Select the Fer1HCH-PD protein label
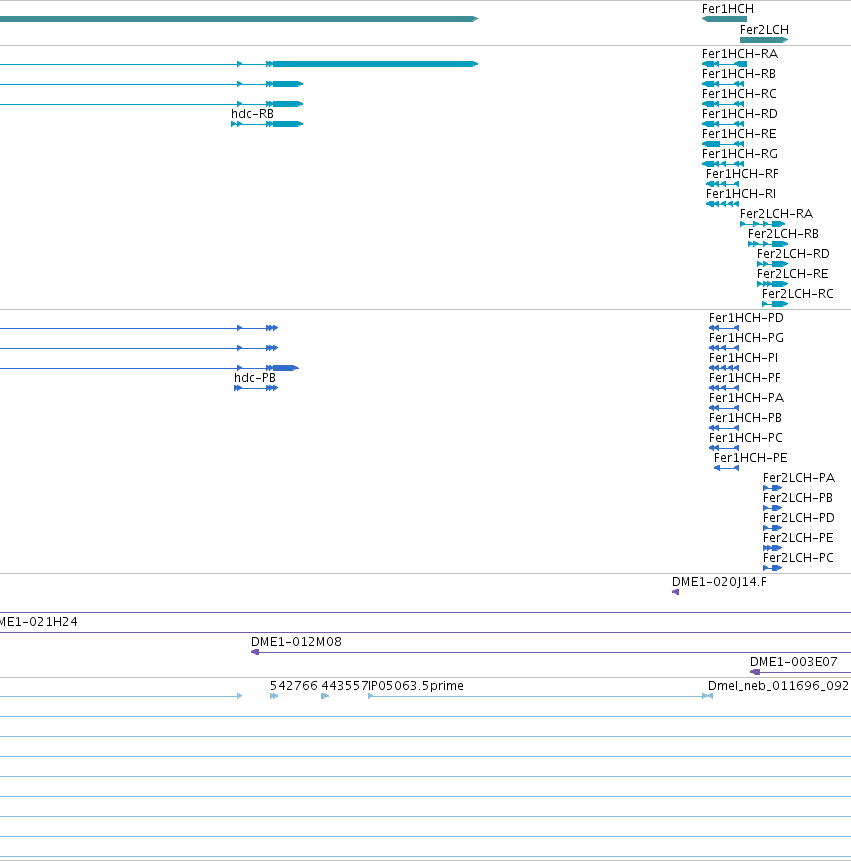This screenshot has height=861, width=851. click(746, 318)
